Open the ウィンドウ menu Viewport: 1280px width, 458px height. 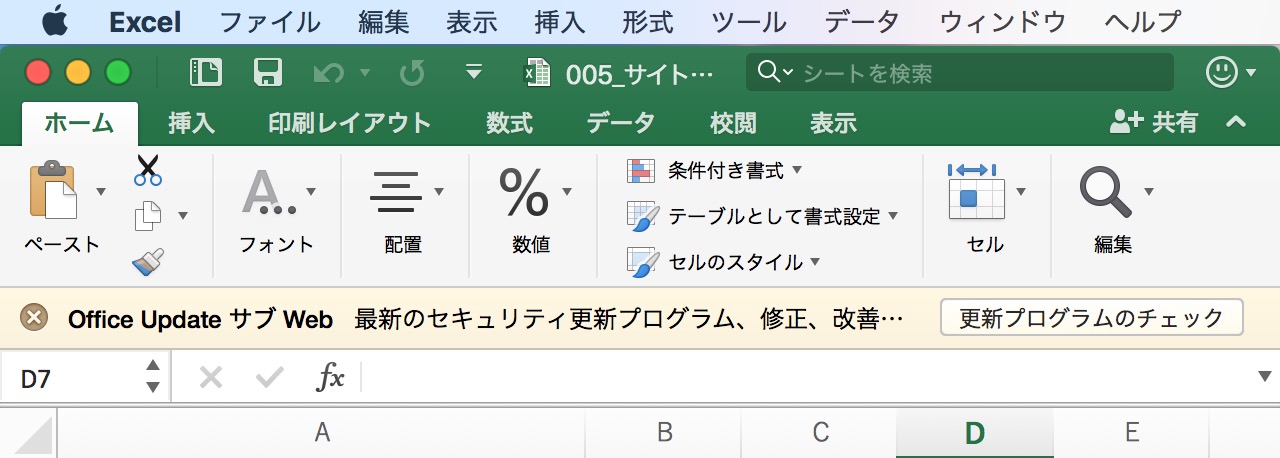click(1003, 21)
